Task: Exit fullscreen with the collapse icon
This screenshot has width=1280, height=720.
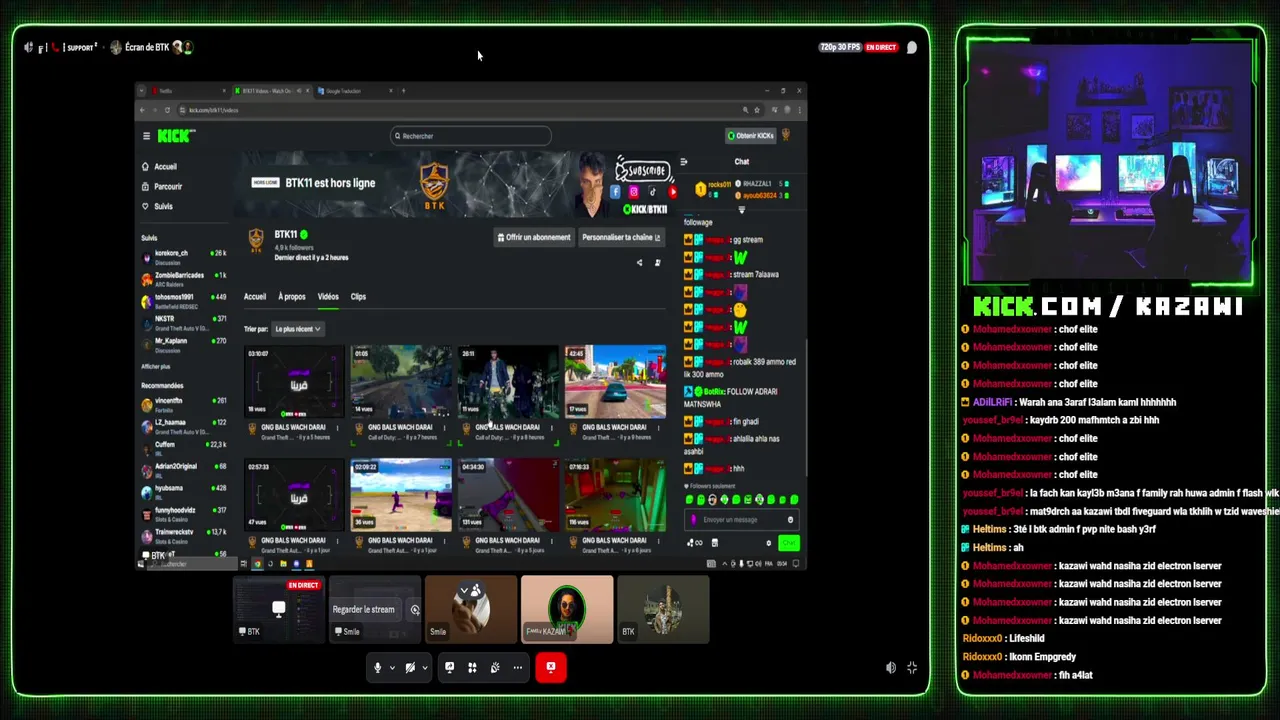Action: click(x=912, y=667)
